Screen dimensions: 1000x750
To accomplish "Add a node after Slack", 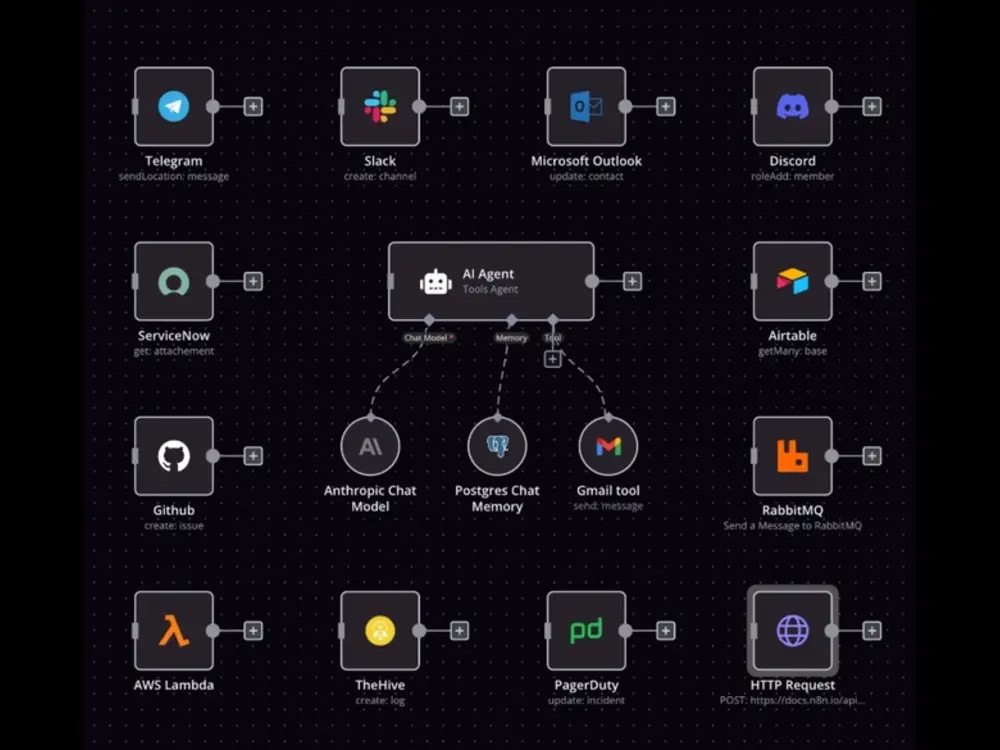I will pyautogui.click(x=459, y=107).
